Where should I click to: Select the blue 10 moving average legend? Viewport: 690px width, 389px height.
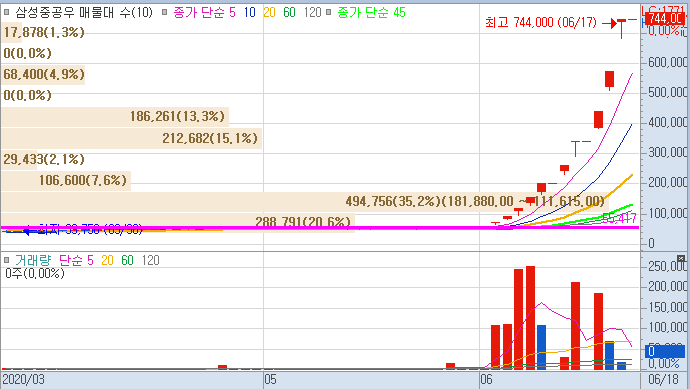250,12
